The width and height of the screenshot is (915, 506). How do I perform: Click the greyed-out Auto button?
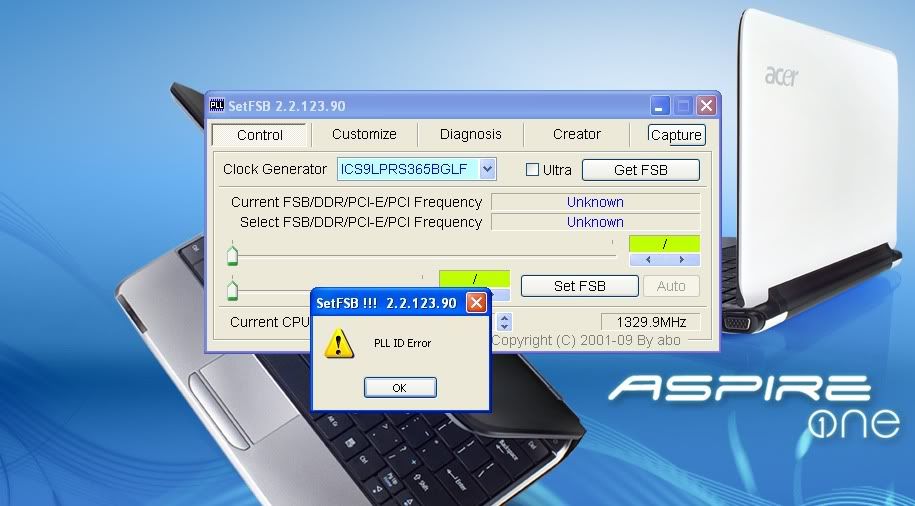pyautogui.click(x=671, y=286)
